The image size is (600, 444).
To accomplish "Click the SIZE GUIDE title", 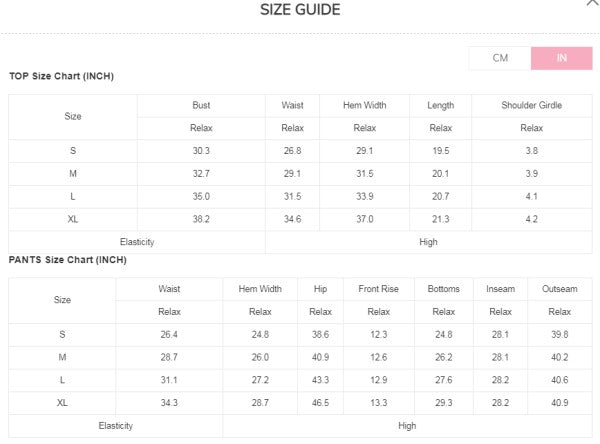I will click(x=300, y=10).
